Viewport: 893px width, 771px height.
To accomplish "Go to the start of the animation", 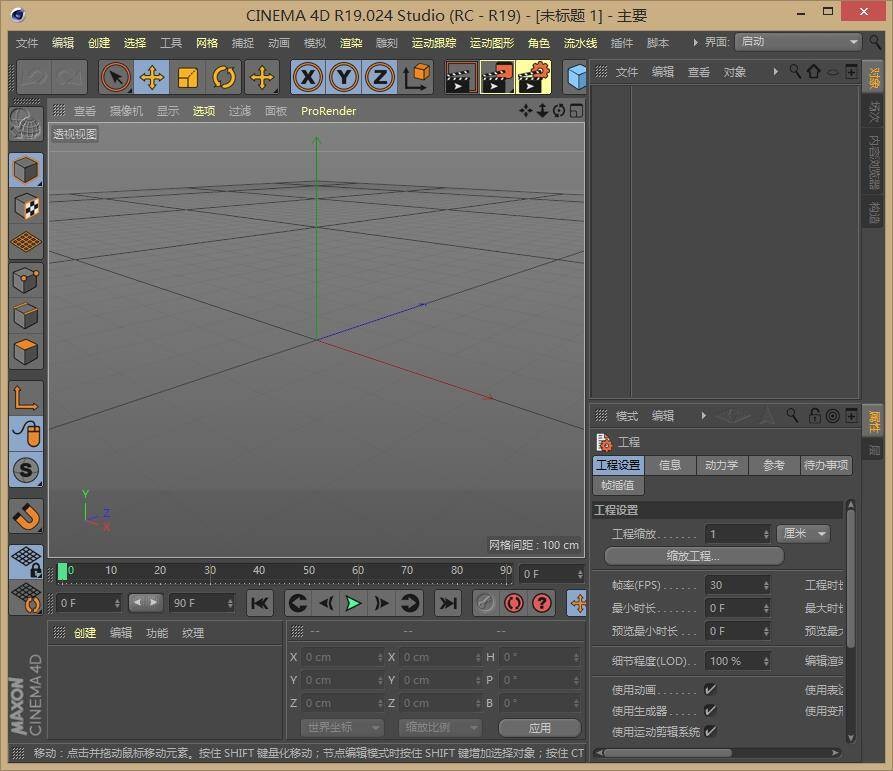I will (260, 603).
